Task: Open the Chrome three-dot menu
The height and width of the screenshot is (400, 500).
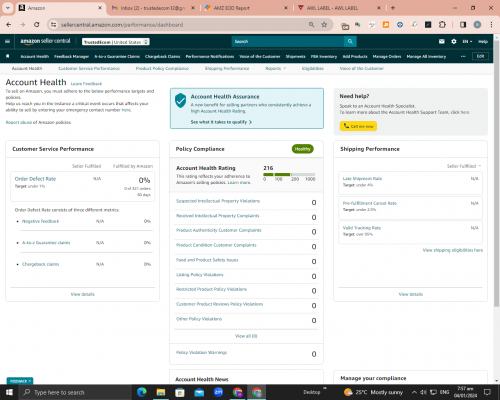Action: [x=491, y=25]
